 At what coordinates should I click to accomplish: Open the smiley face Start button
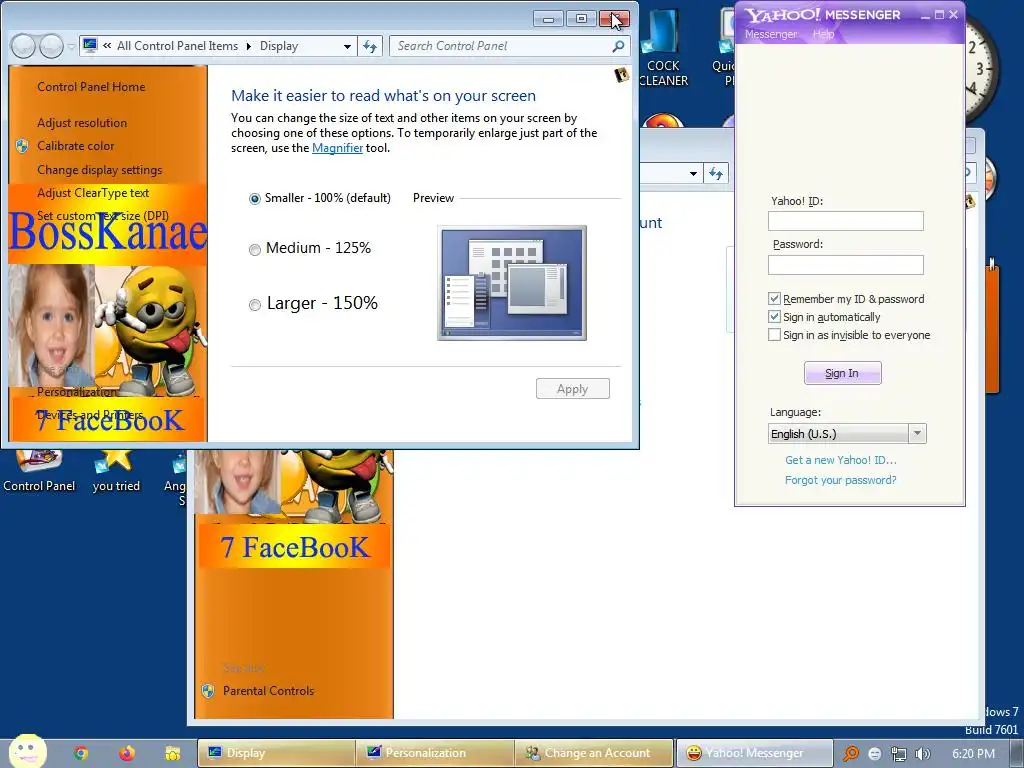pos(27,752)
